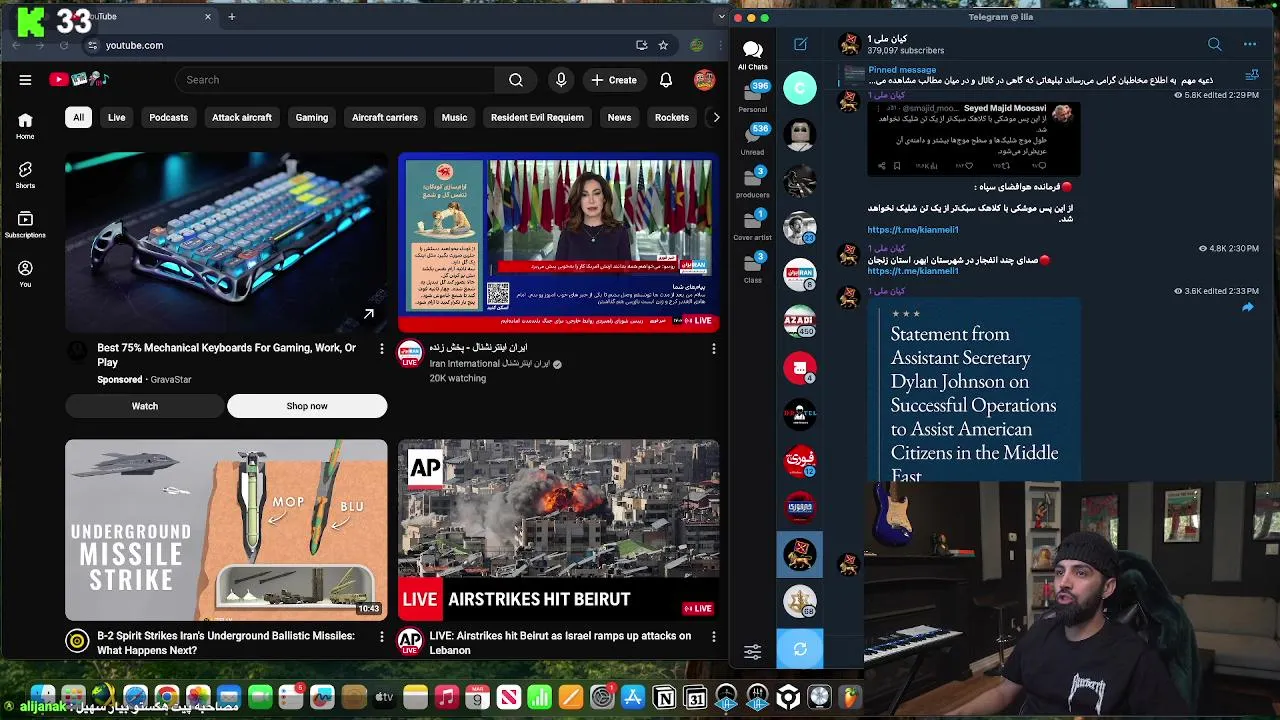Click Watch on the keyboard ad
1280x720 pixels.
tap(145, 406)
